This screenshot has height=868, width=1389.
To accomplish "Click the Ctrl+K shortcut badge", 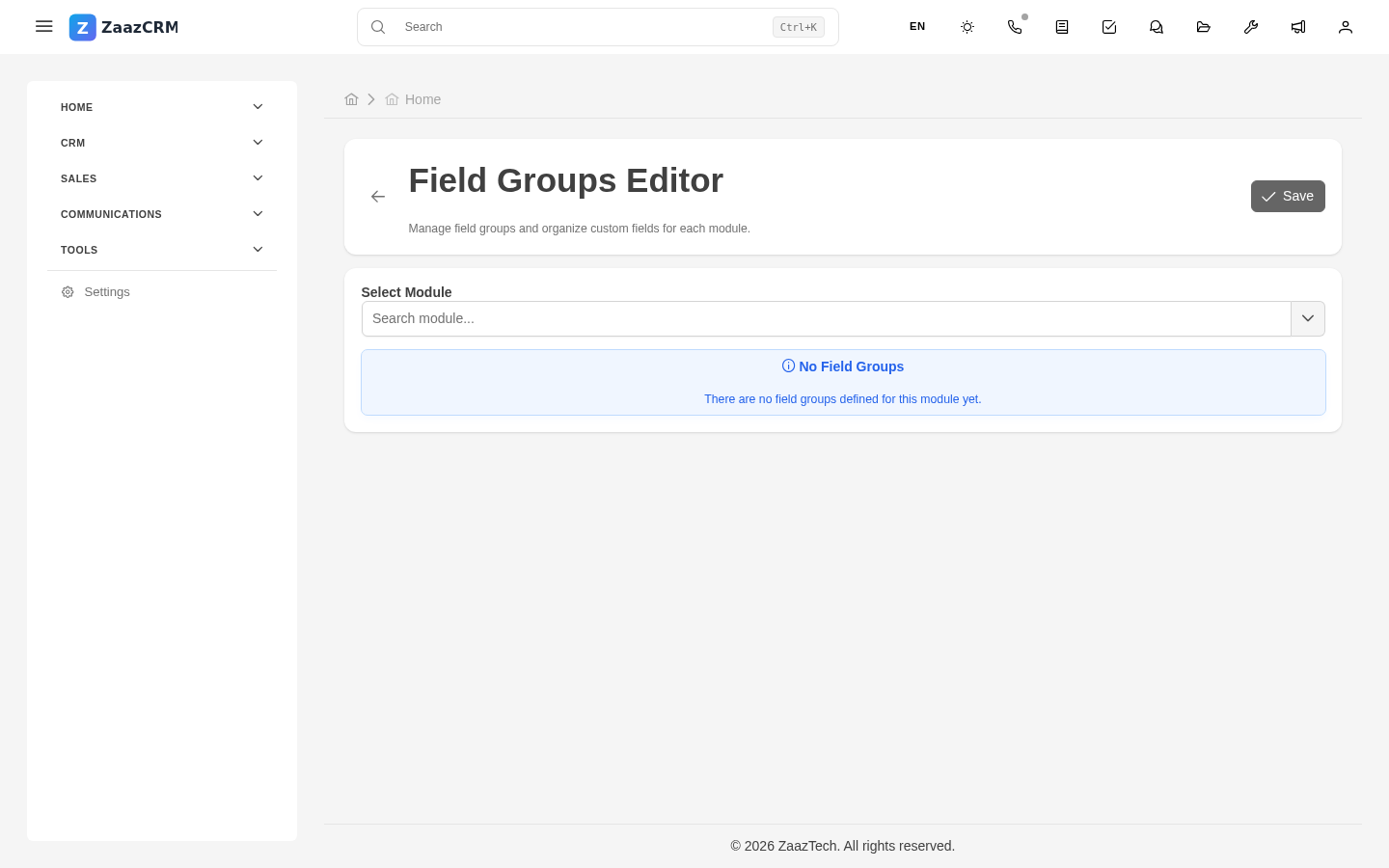I will pos(799,27).
